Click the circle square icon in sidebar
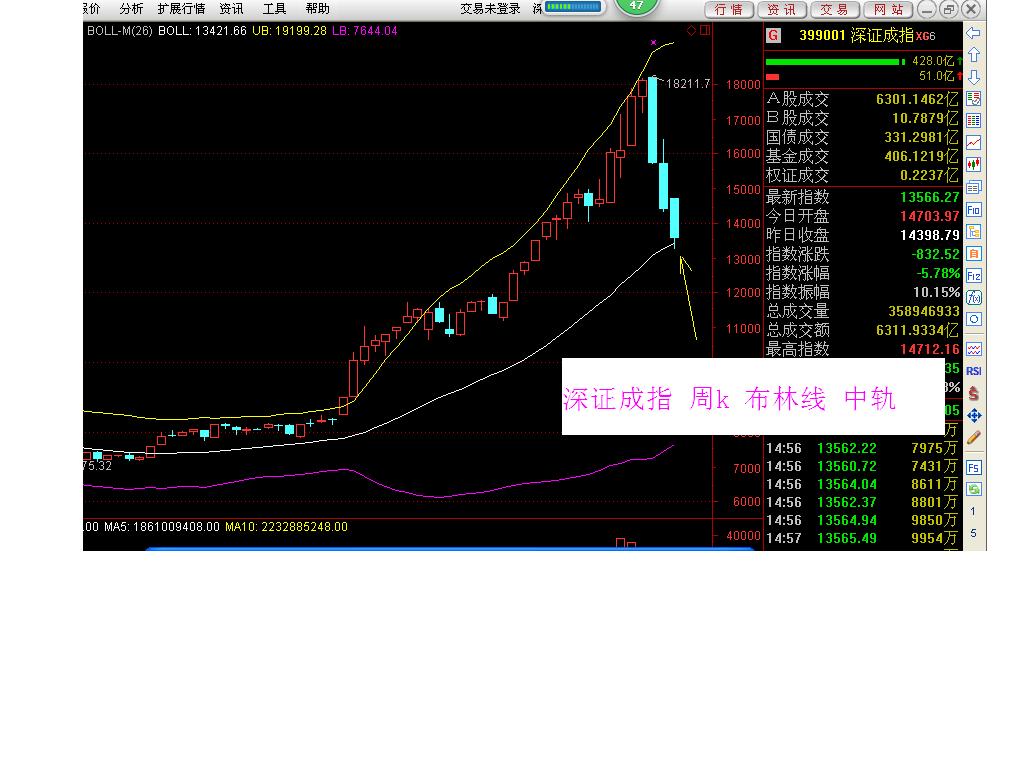1024x768 pixels. [973, 319]
